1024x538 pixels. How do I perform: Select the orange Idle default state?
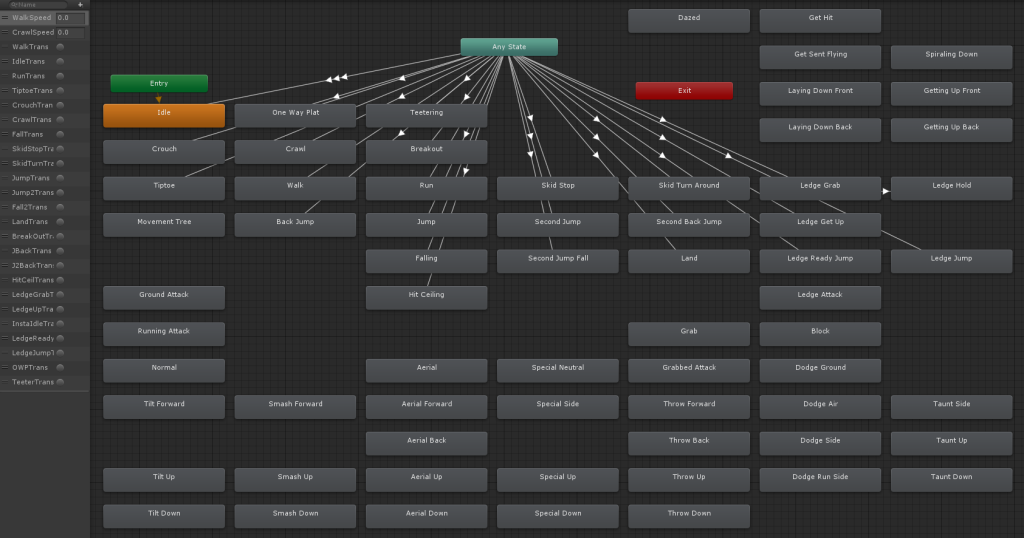pyautogui.click(x=164, y=115)
